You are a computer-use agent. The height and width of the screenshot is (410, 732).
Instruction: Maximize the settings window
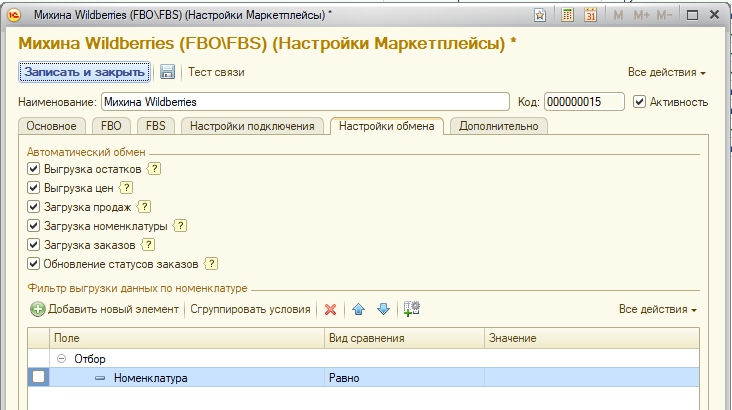pyautogui.click(x=692, y=15)
